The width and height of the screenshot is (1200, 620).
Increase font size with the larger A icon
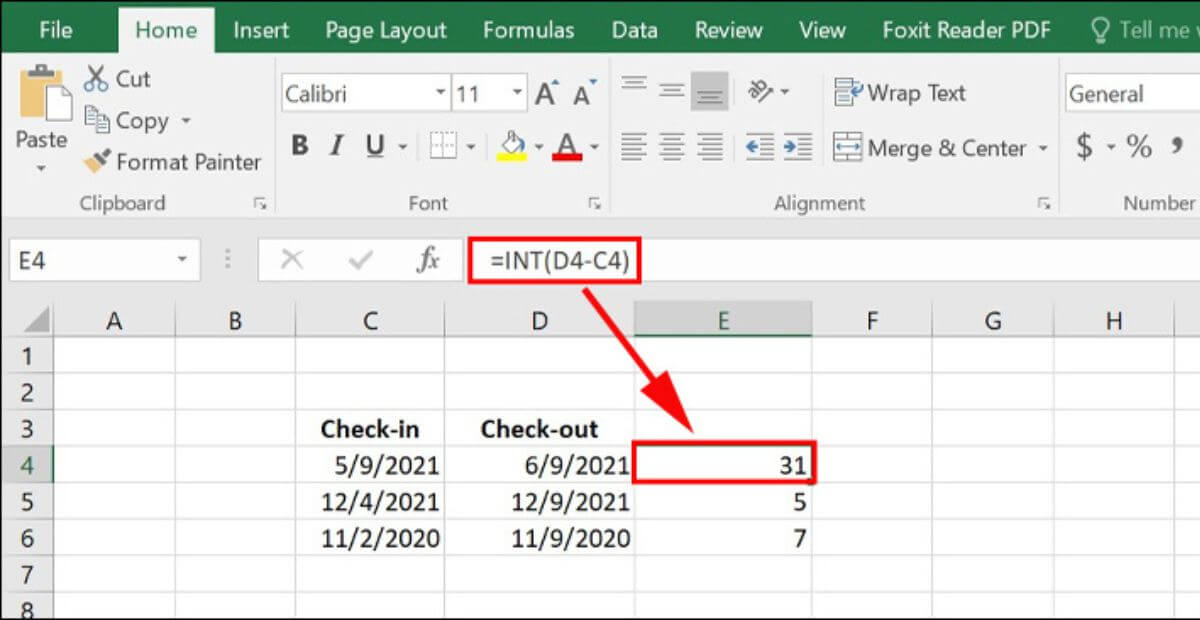[545, 95]
